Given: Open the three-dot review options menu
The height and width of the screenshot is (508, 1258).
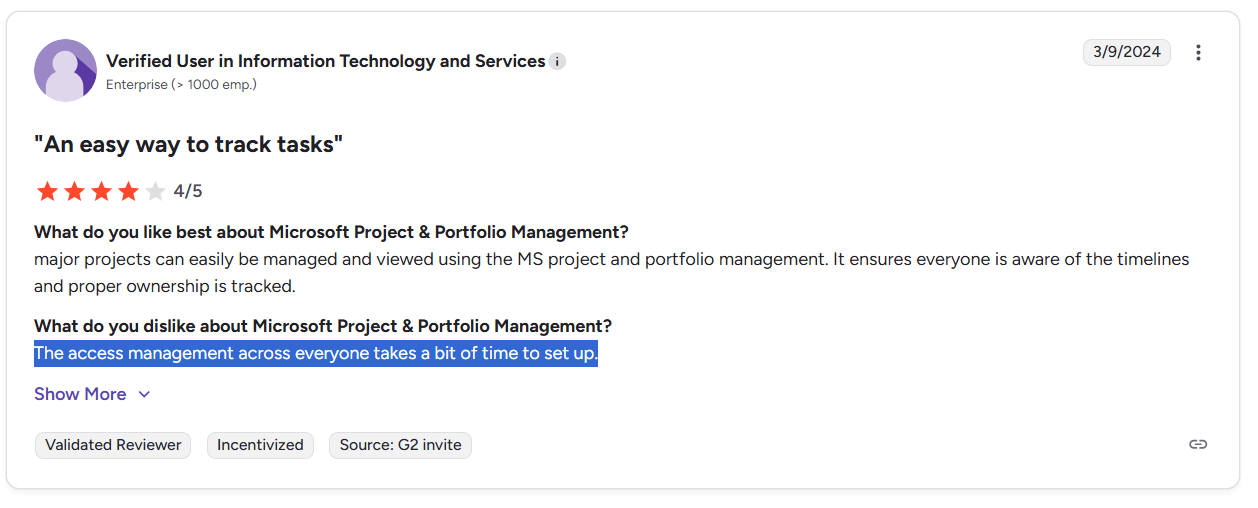Looking at the screenshot, I should [x=1198, y=53].
